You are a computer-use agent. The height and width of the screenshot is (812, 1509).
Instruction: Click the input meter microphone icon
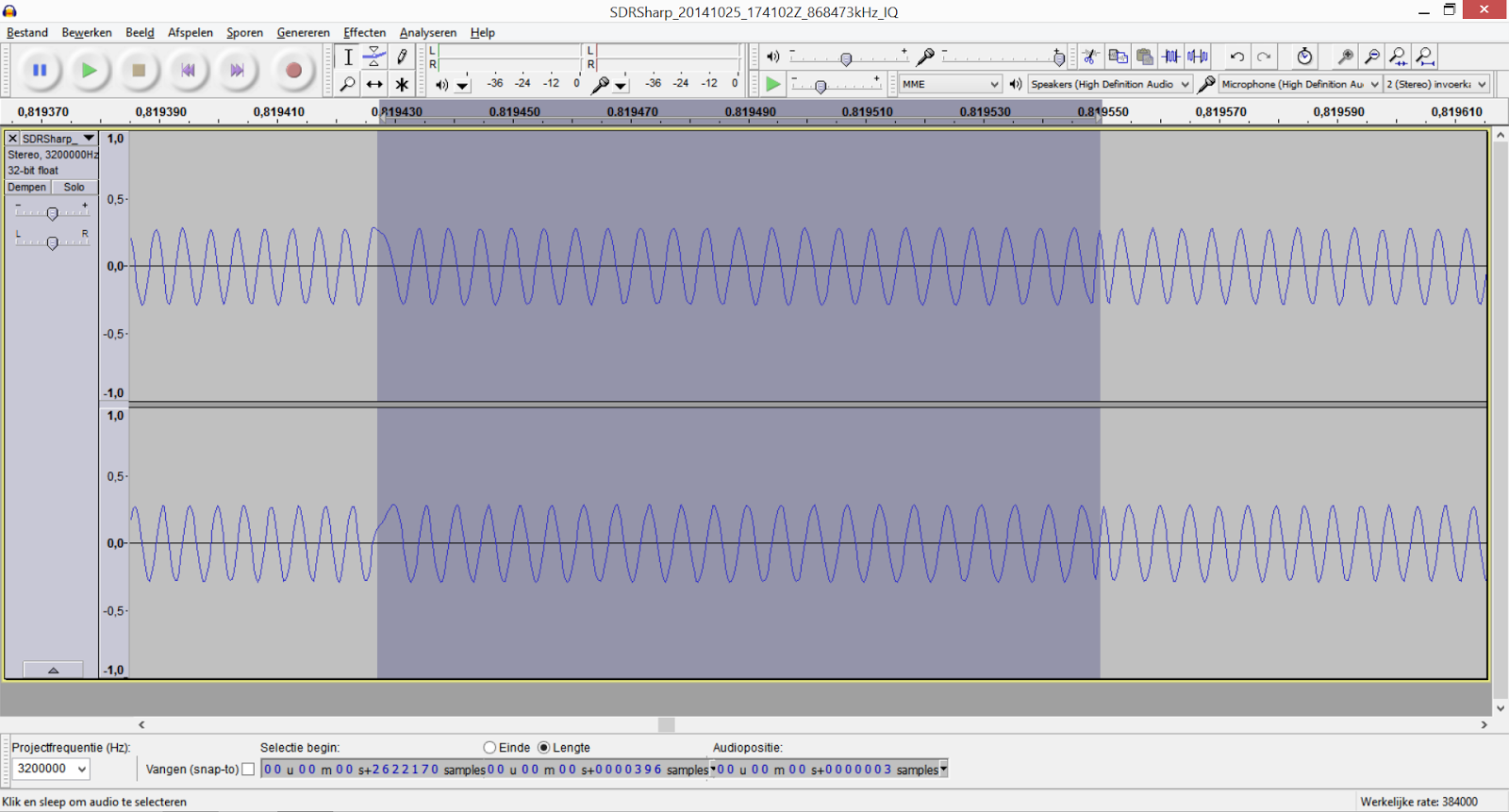600,85
